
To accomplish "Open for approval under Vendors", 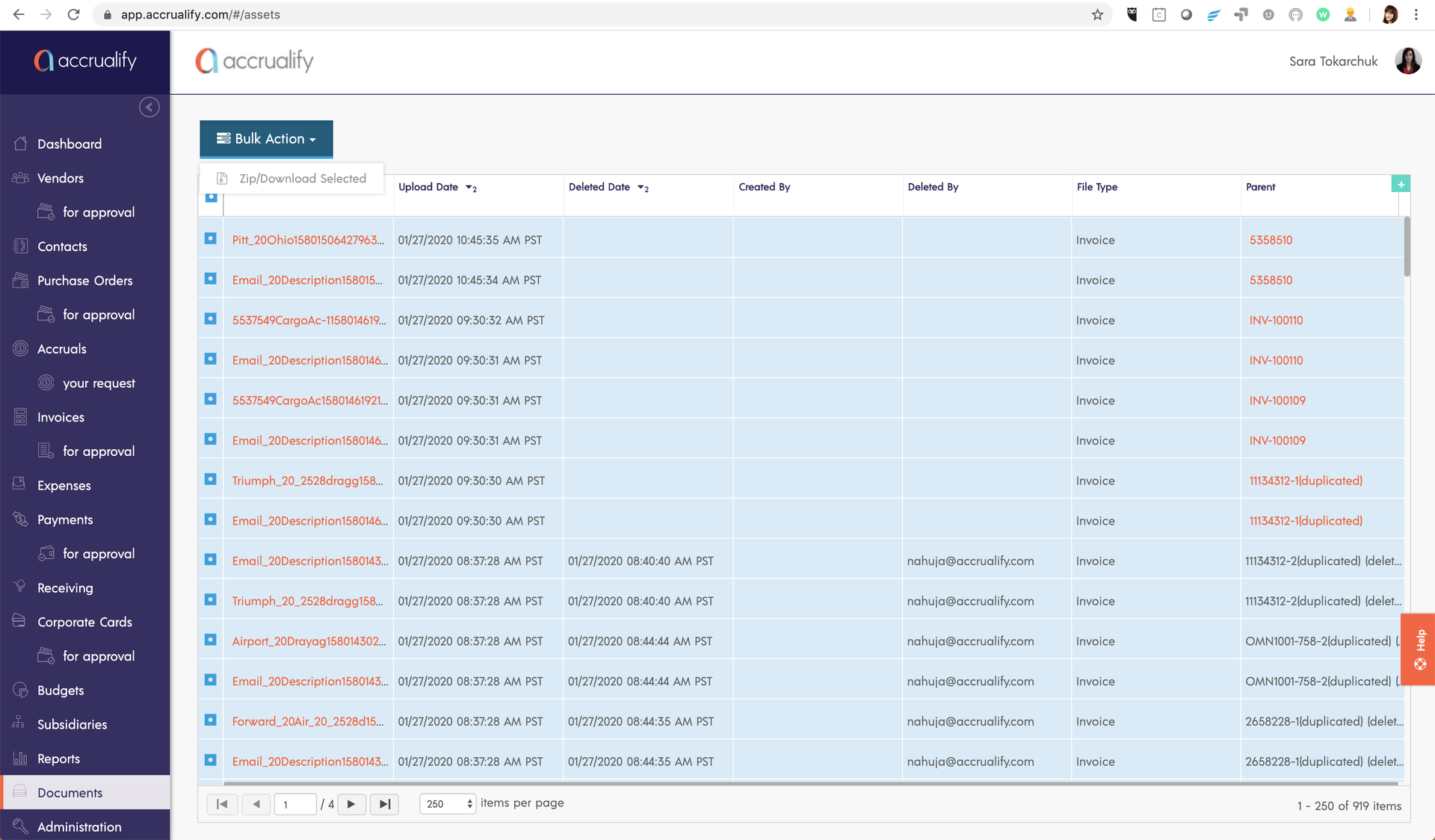I will 99,212.
